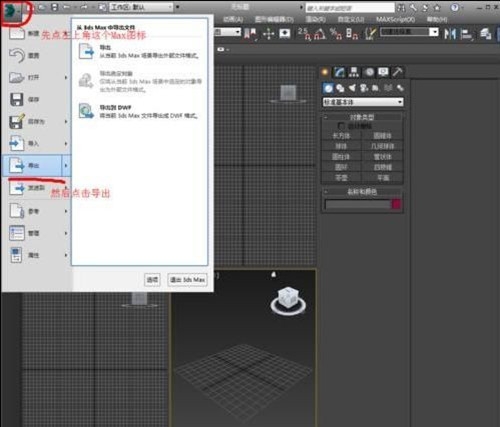The height and width of the screenshot is (427, 500).
Task: Click the Open File icon in quick access toolbar
Action: pyautogui.click(x=42, y=7)
